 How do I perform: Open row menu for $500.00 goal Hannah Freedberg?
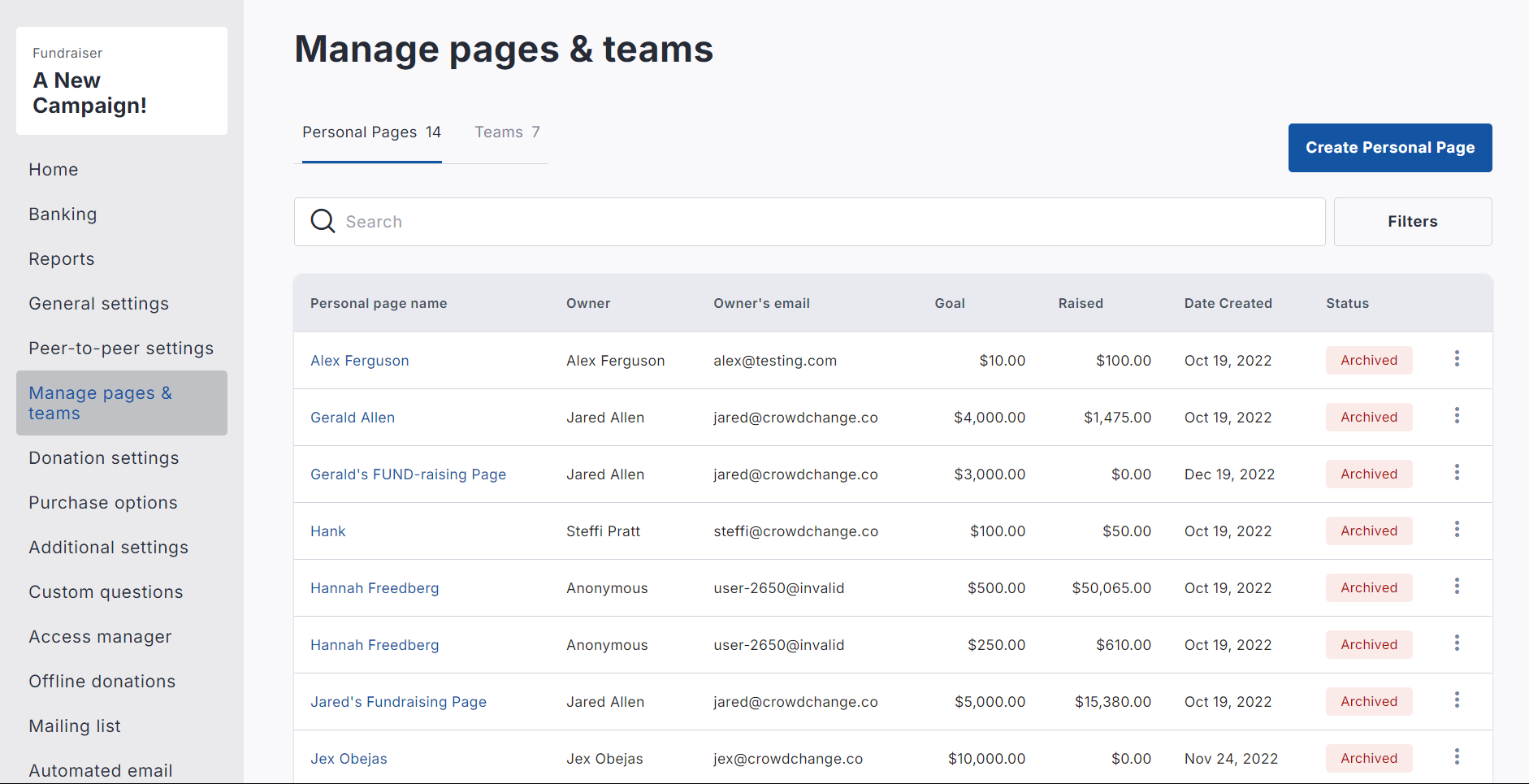pos(1457,587)
